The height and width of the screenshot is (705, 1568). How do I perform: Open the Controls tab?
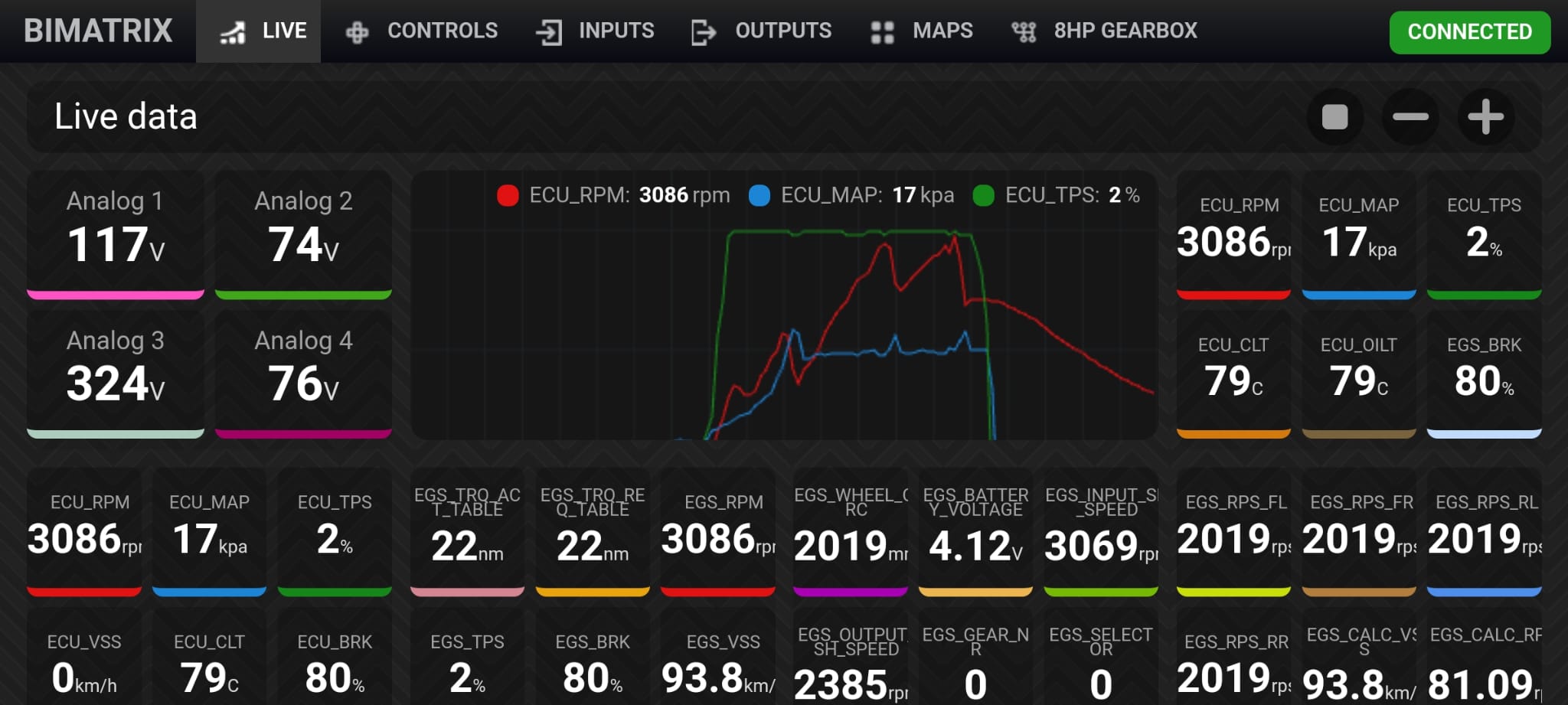442,31
